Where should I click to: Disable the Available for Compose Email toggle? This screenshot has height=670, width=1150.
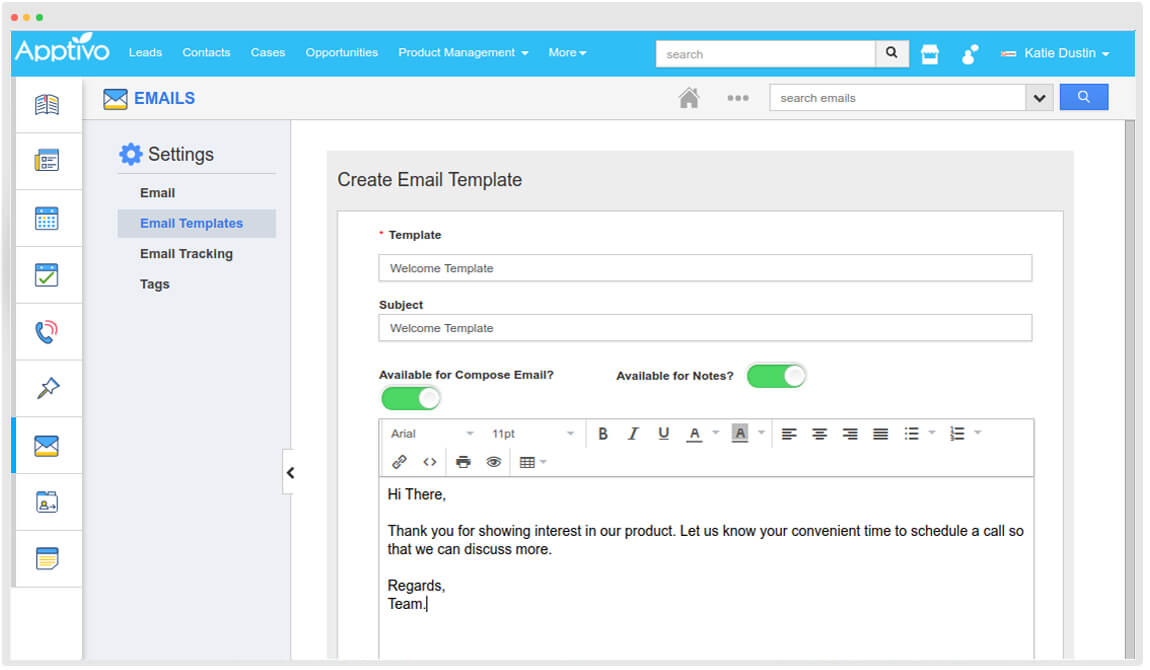point(410,397)
